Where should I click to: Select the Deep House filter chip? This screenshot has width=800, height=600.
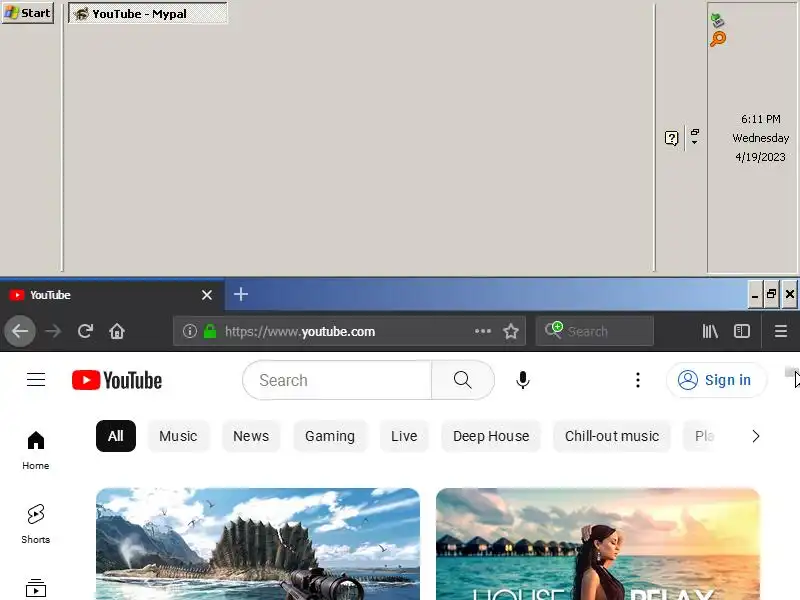coord(491,436)
